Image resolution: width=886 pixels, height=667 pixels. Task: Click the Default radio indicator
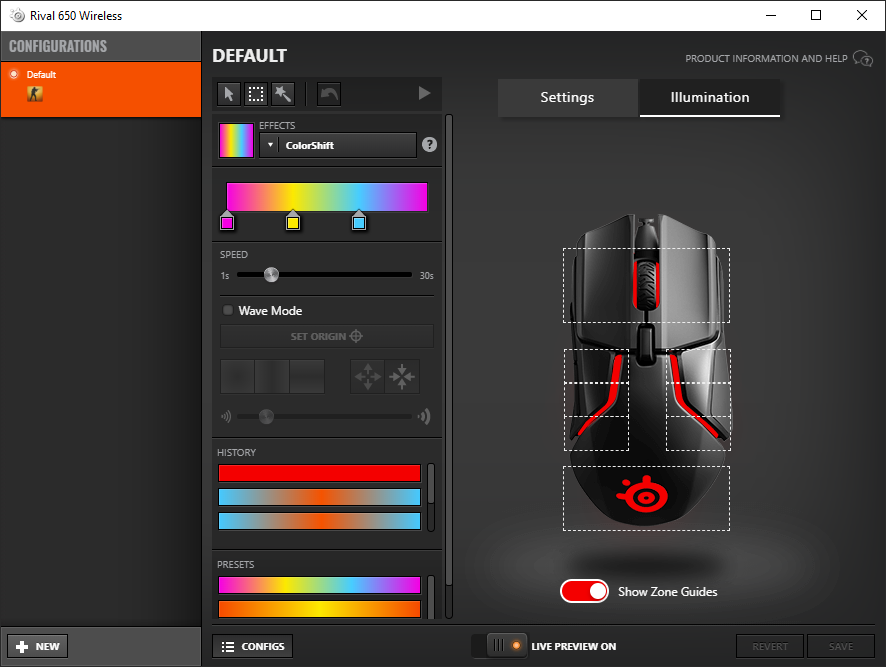click(14, 74)
